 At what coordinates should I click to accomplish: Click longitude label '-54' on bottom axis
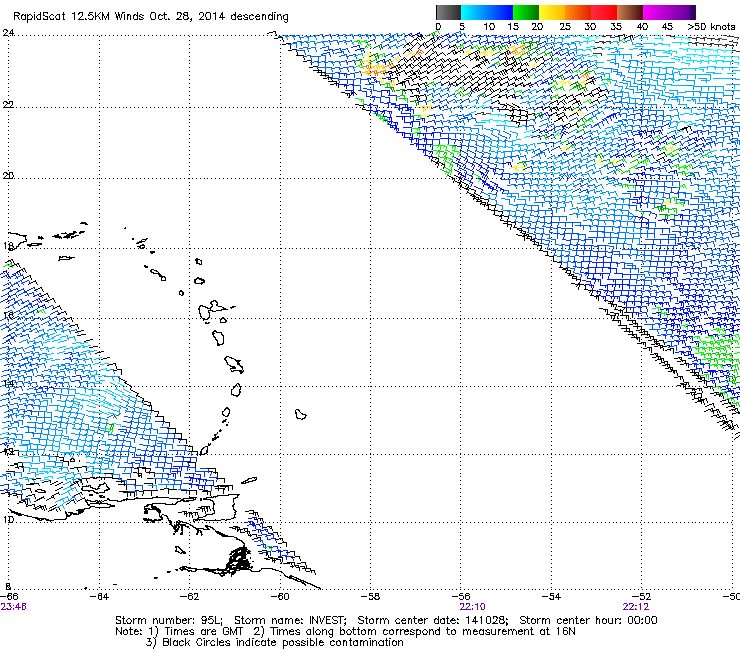click(551, 597)
